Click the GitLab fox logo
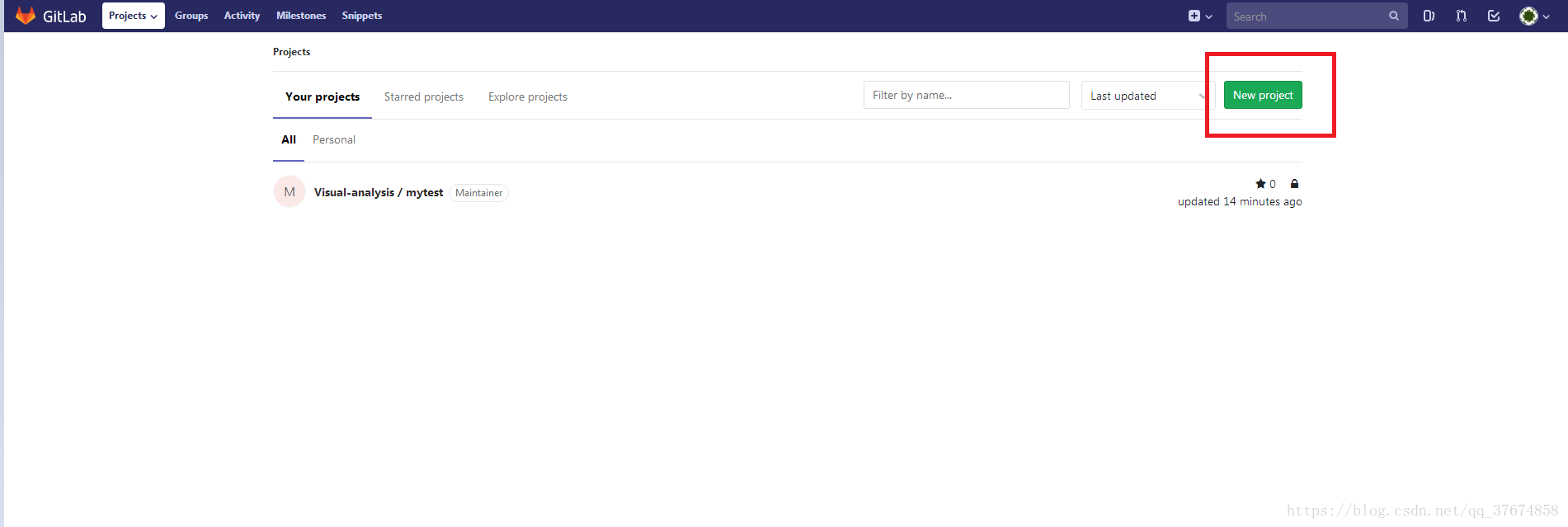The image size is (1568, 527). [26, 16]
